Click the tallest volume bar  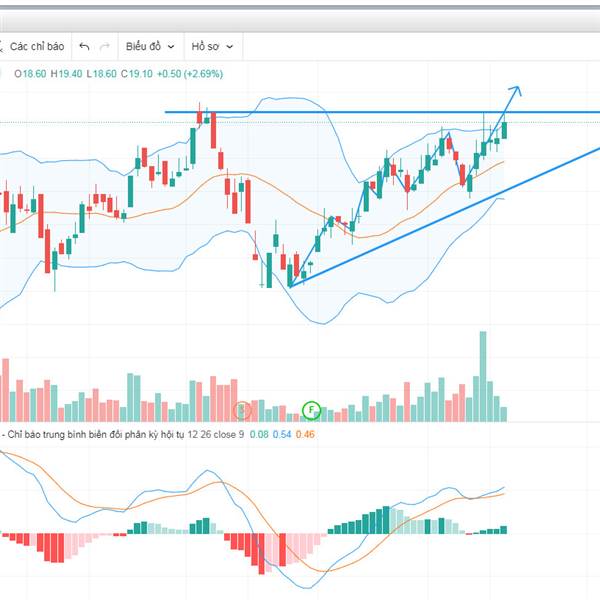click(x=483, y=377)
